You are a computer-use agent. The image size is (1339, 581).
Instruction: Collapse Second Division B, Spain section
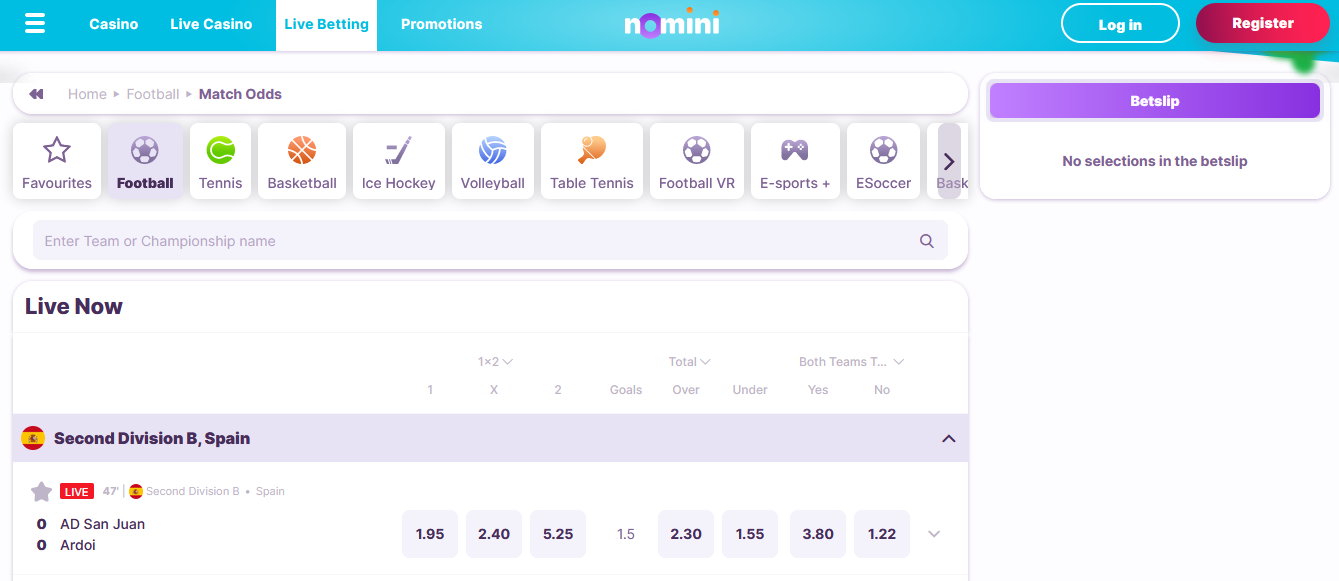click(x=949, y=438)
